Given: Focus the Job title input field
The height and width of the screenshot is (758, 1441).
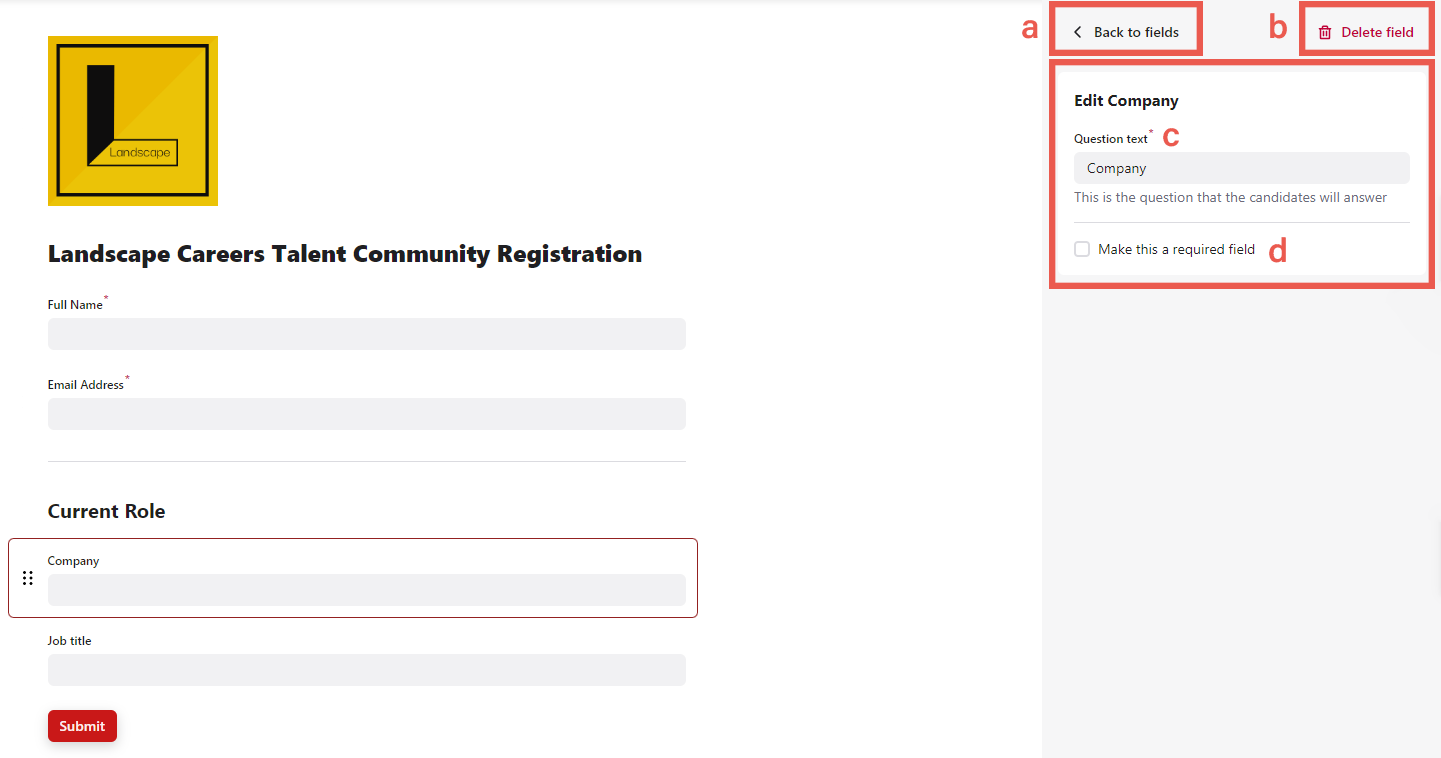Looking at the screenshot, I should (x=367, y=670).
